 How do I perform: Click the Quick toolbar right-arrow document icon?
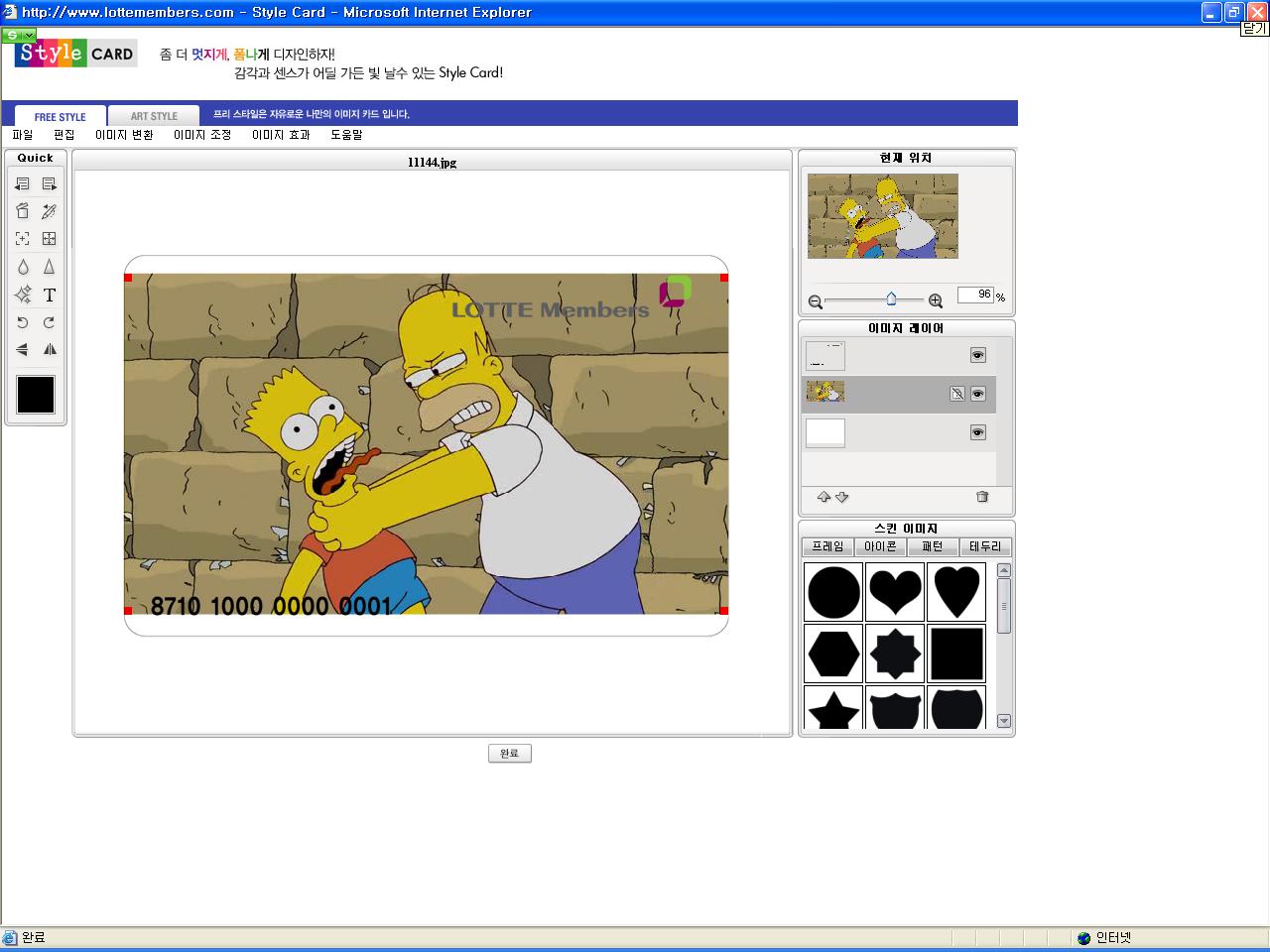(49, 183)
